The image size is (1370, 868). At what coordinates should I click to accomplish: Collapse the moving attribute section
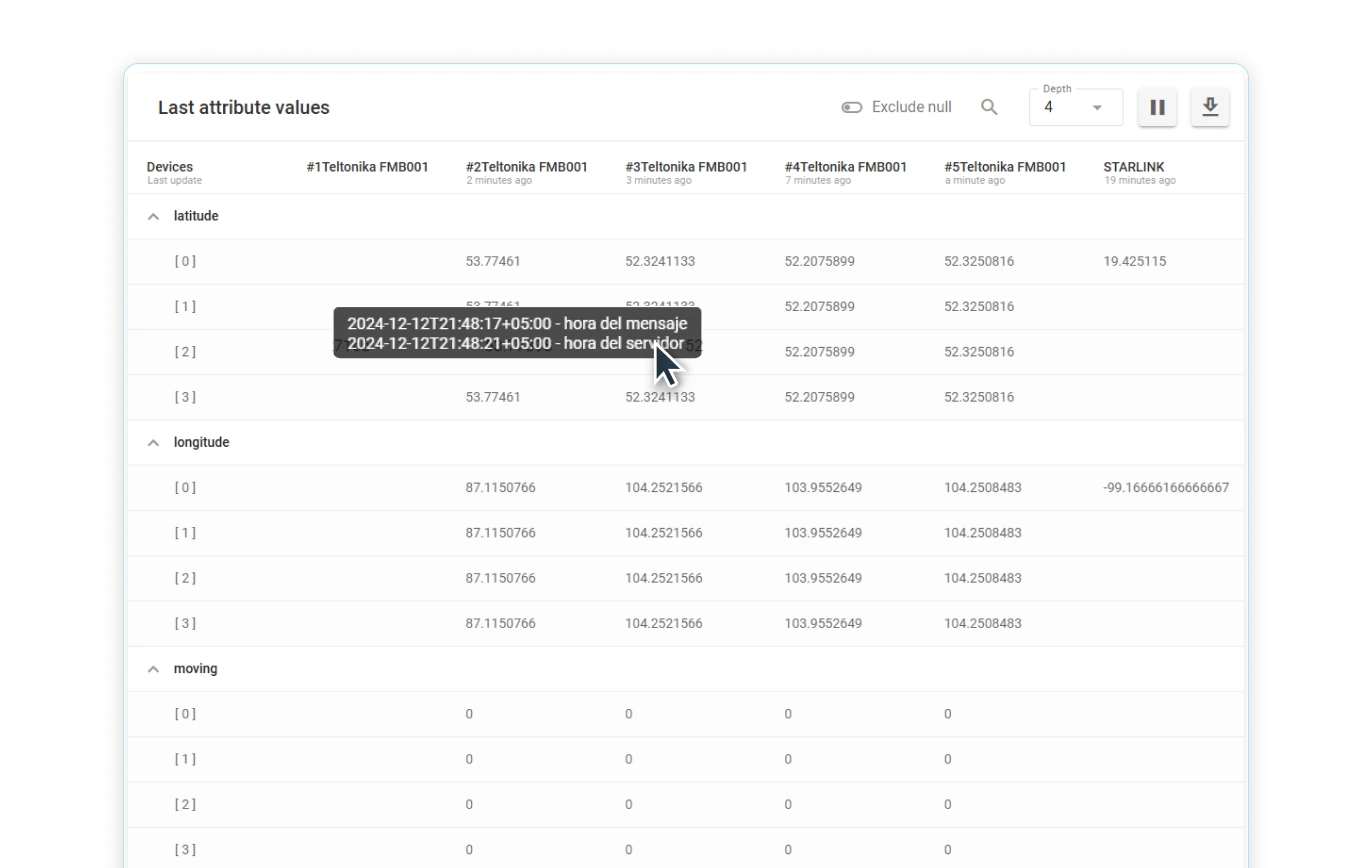click(152, 668)
